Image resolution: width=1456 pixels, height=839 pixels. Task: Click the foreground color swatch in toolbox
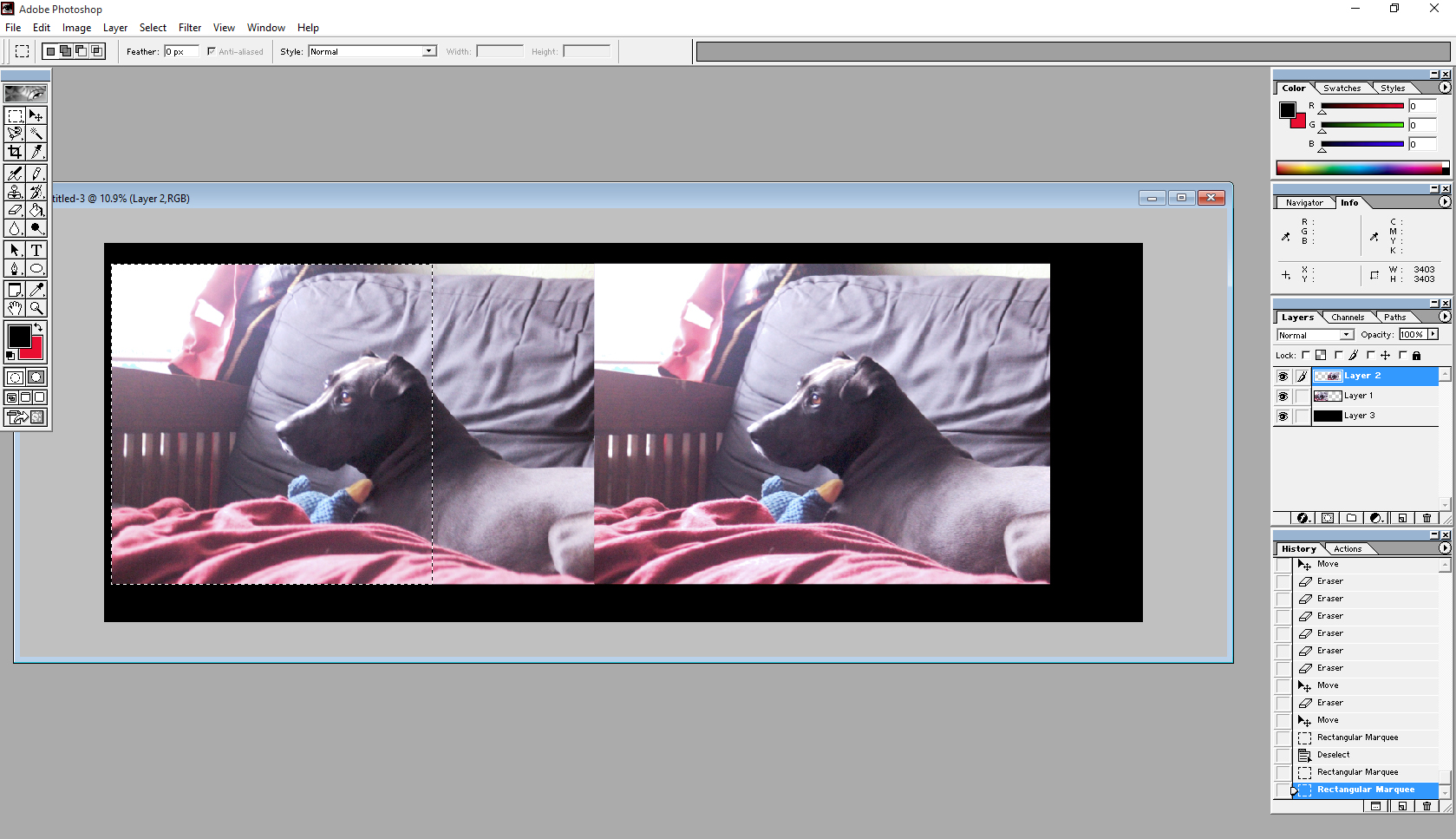[x=19, y=336]
